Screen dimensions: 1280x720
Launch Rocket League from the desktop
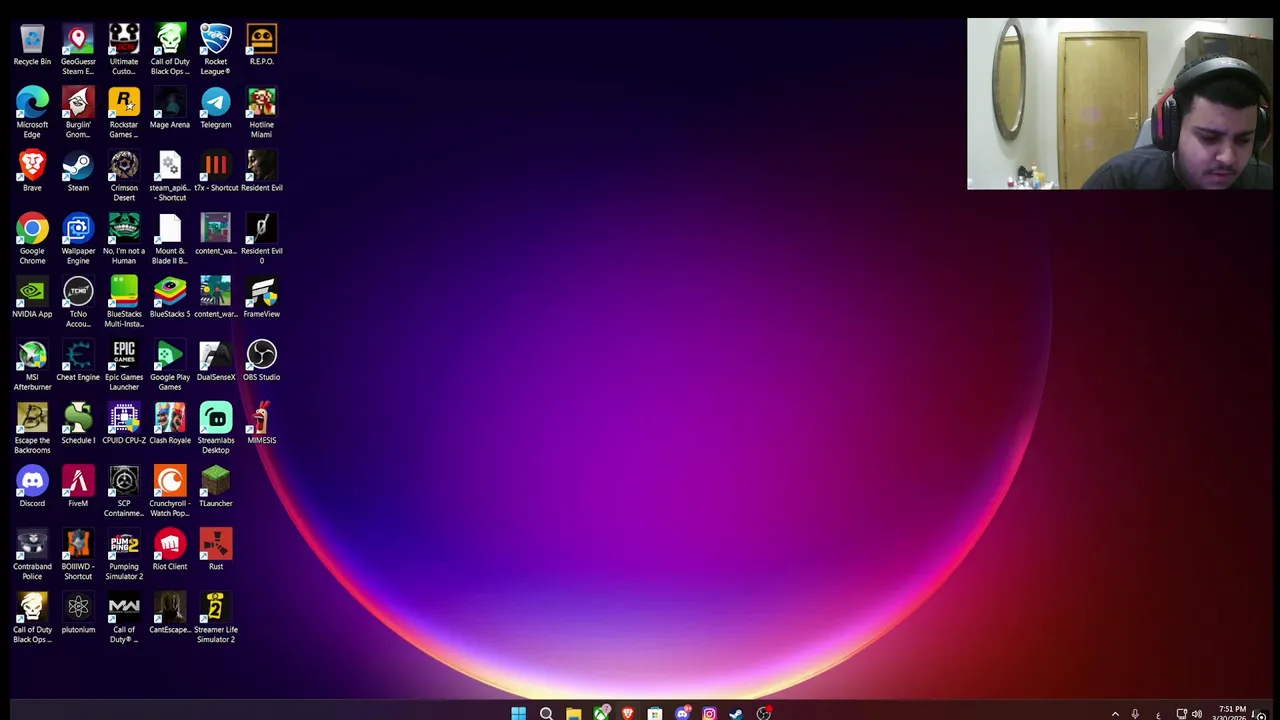216,50
